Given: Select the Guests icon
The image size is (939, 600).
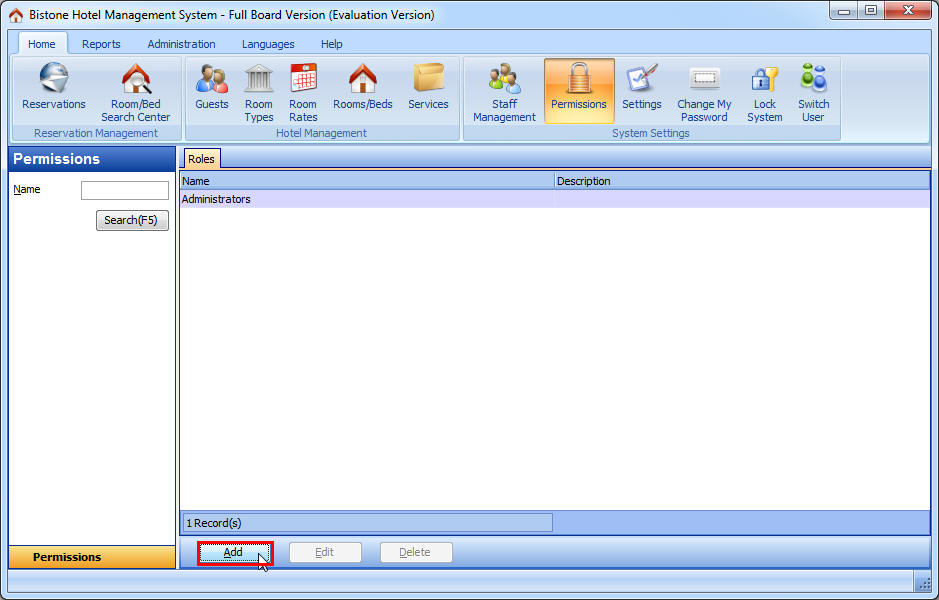Looking at the screenshot, I should [211, 90].
